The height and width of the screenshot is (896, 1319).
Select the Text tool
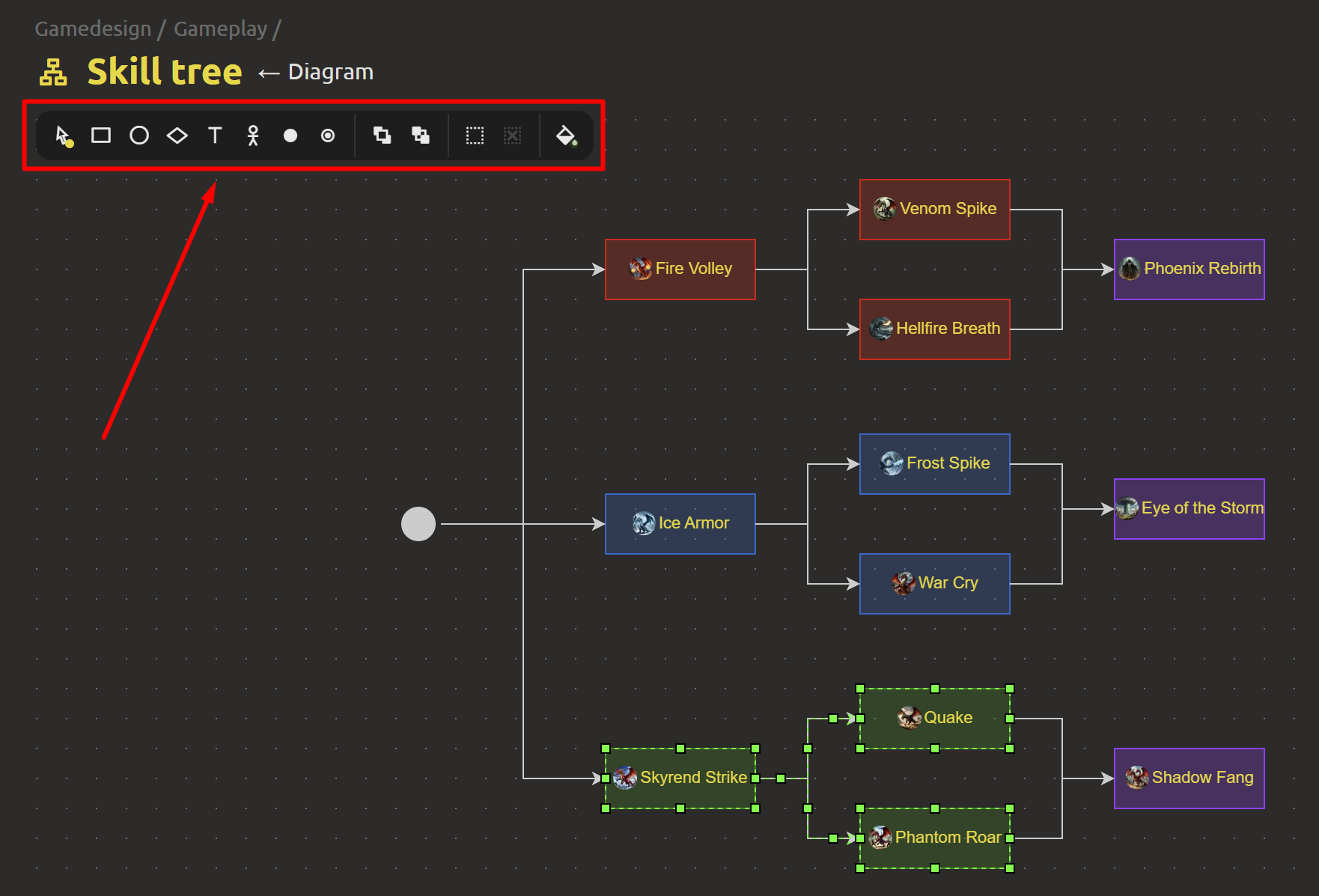click(215, 135)
